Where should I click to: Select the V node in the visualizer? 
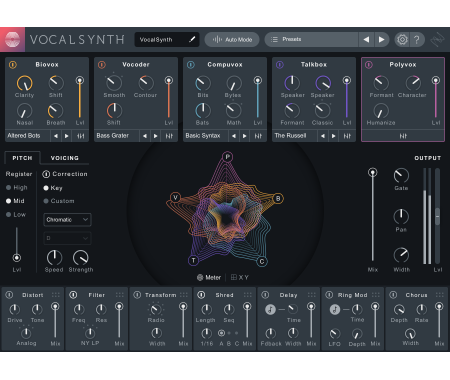coord(175,198)
